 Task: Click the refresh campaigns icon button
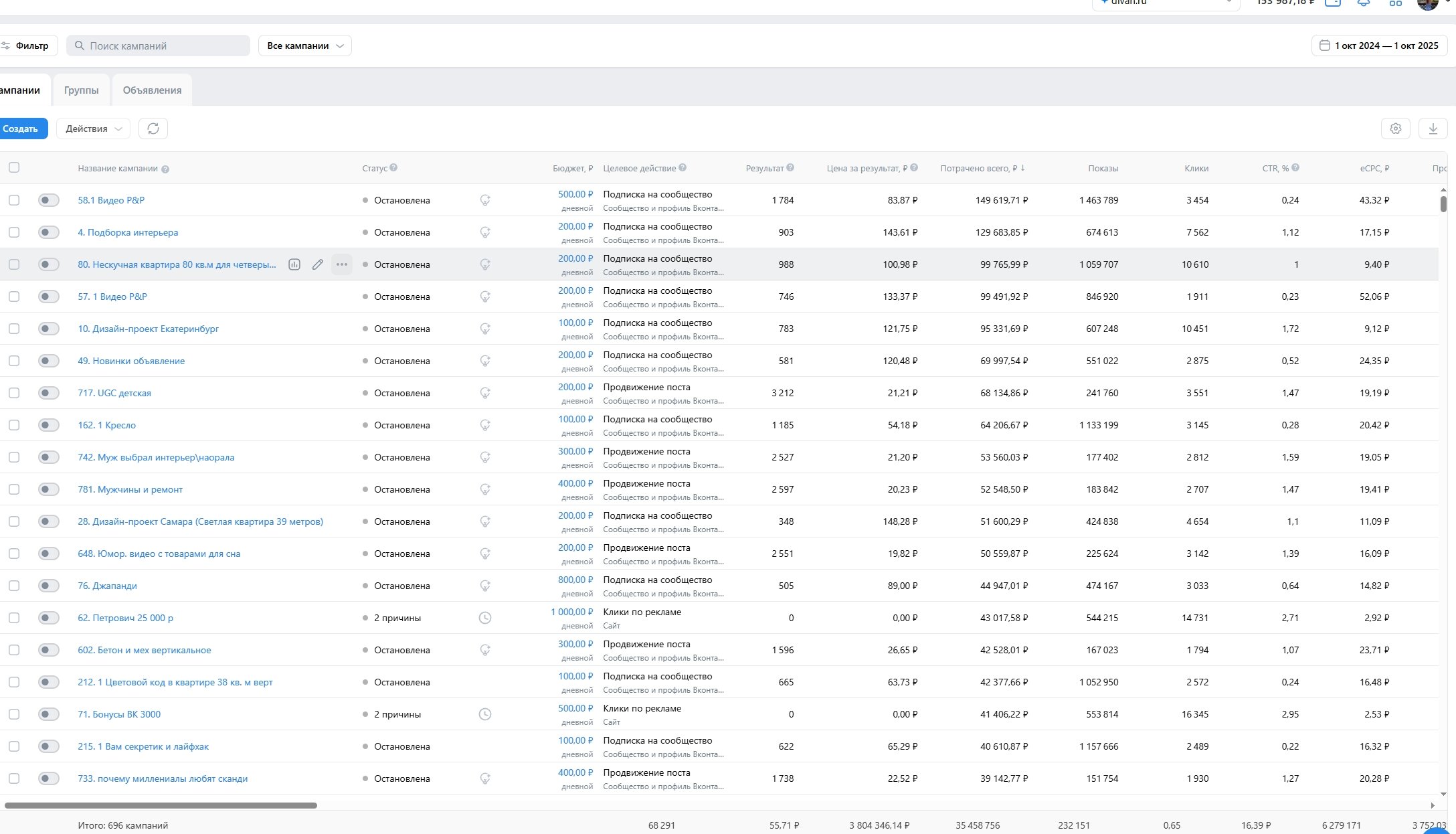coord(153,129)
